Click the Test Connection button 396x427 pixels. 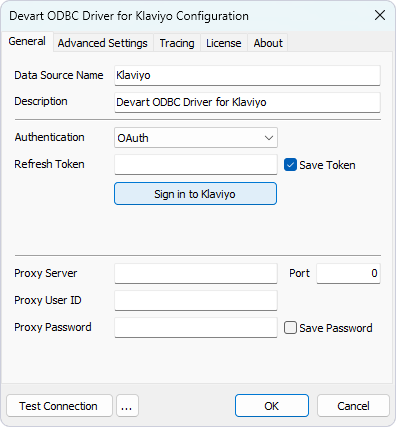tap(59, 406)
